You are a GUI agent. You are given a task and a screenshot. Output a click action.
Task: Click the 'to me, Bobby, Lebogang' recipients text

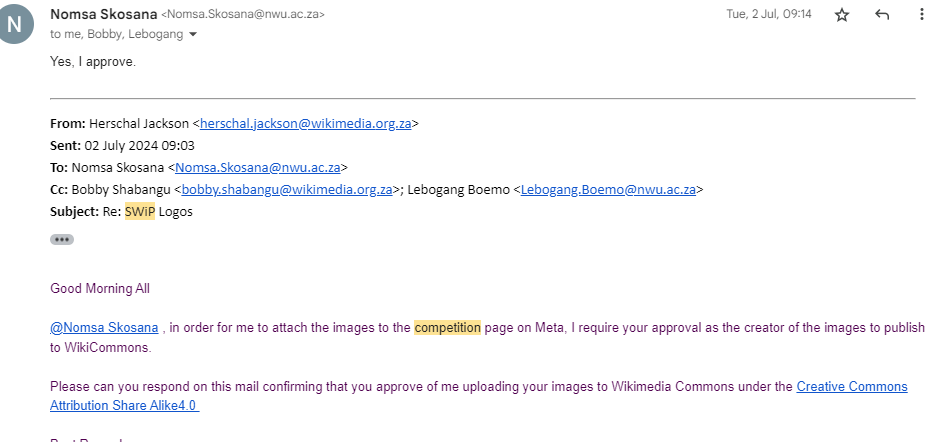116,34
